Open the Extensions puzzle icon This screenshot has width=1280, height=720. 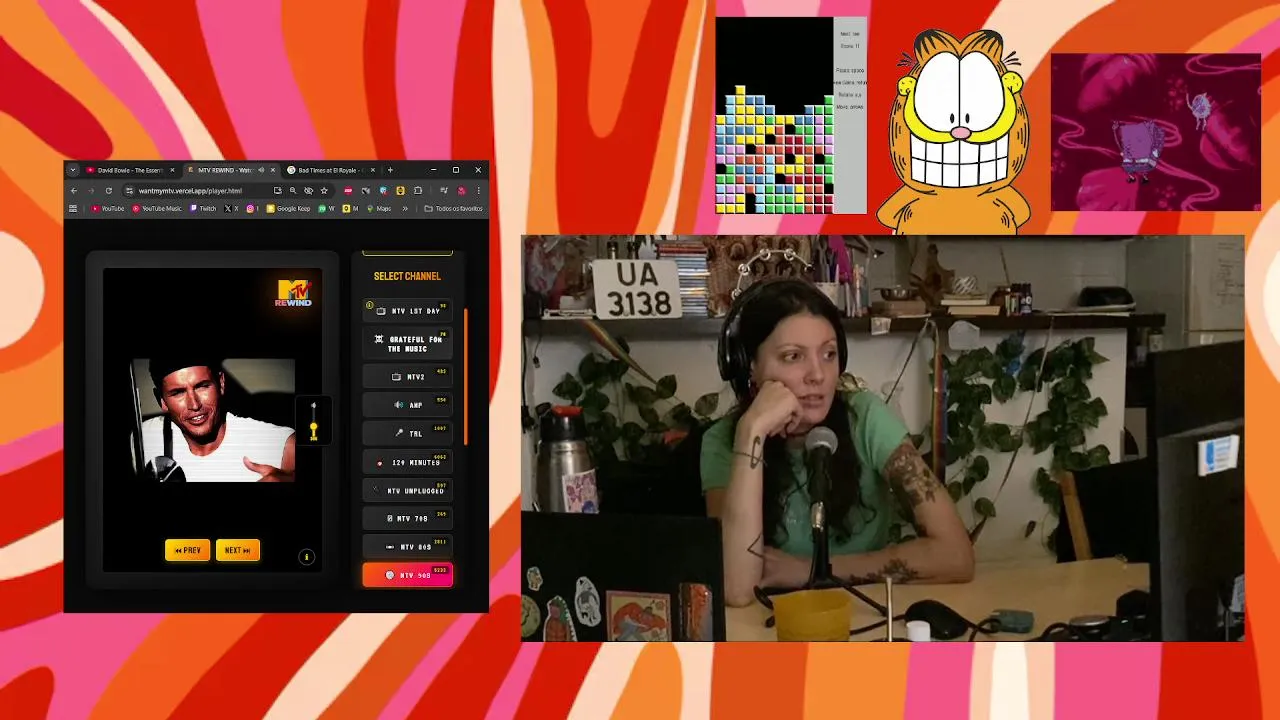[x=417, y=191]
